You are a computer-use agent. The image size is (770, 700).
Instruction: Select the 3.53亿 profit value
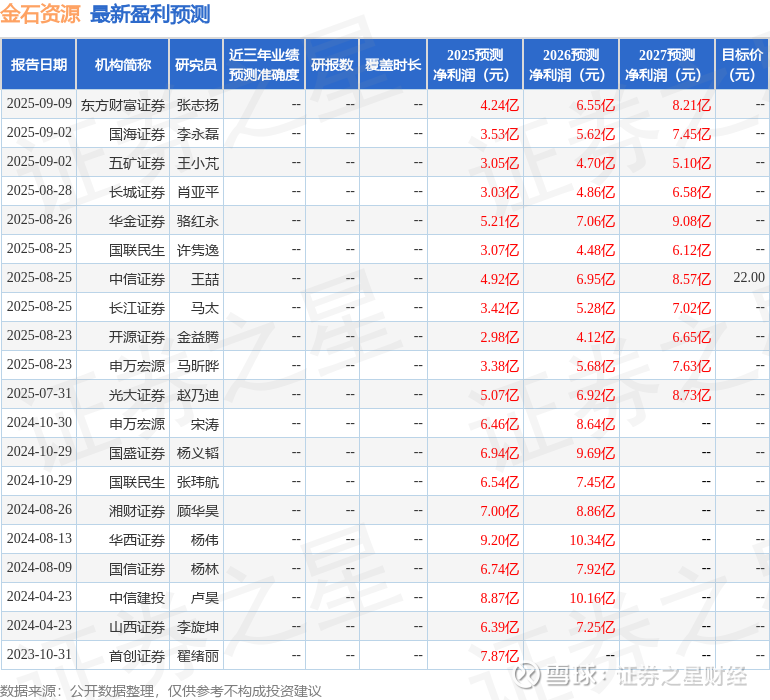[x=499, y=135]
